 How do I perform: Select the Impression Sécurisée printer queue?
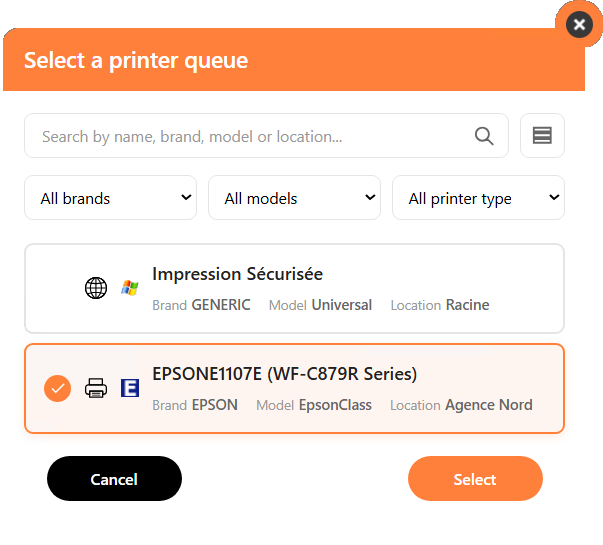(294, 288)
